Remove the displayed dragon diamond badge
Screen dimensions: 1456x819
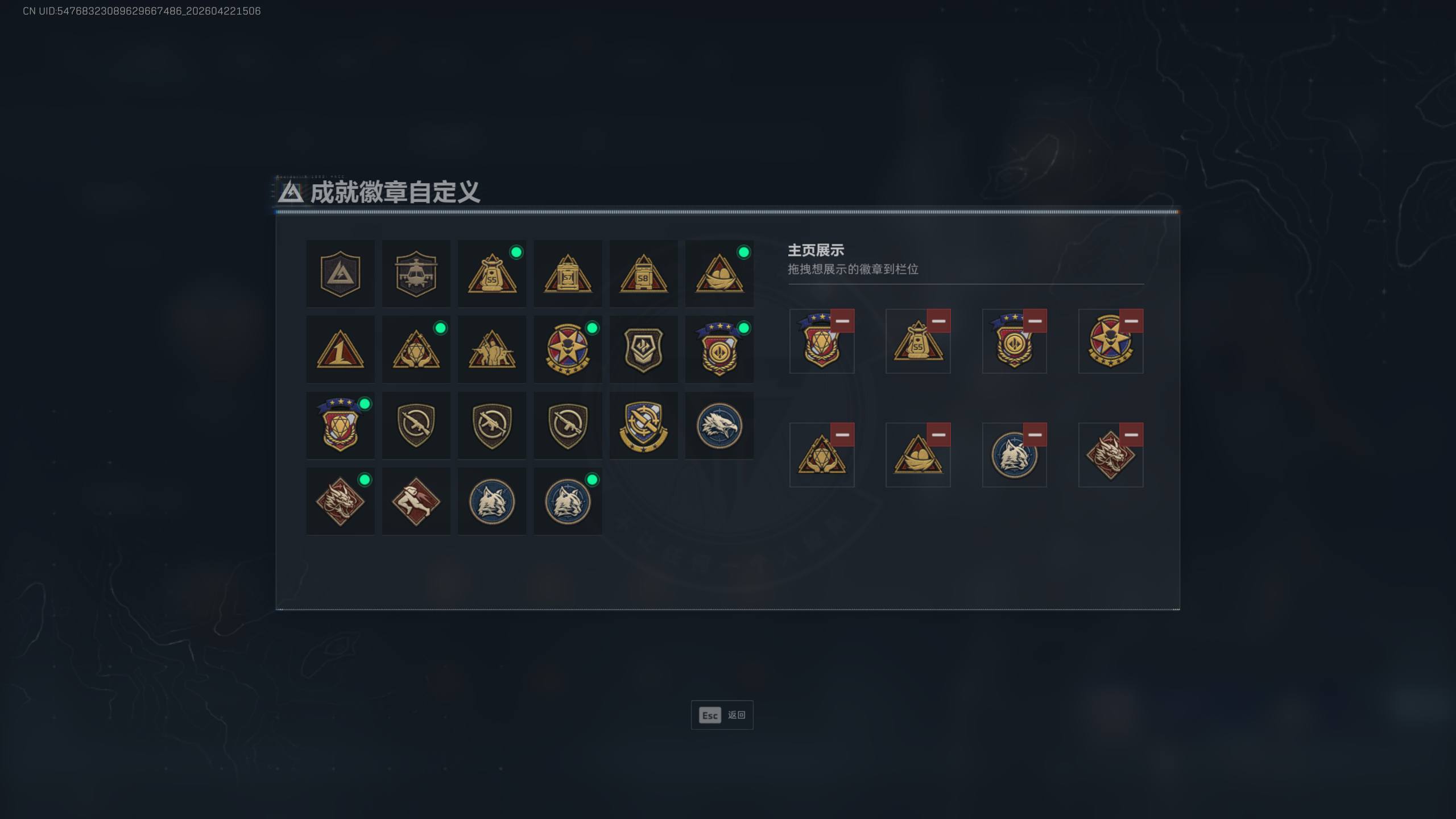click(1131, 435)
